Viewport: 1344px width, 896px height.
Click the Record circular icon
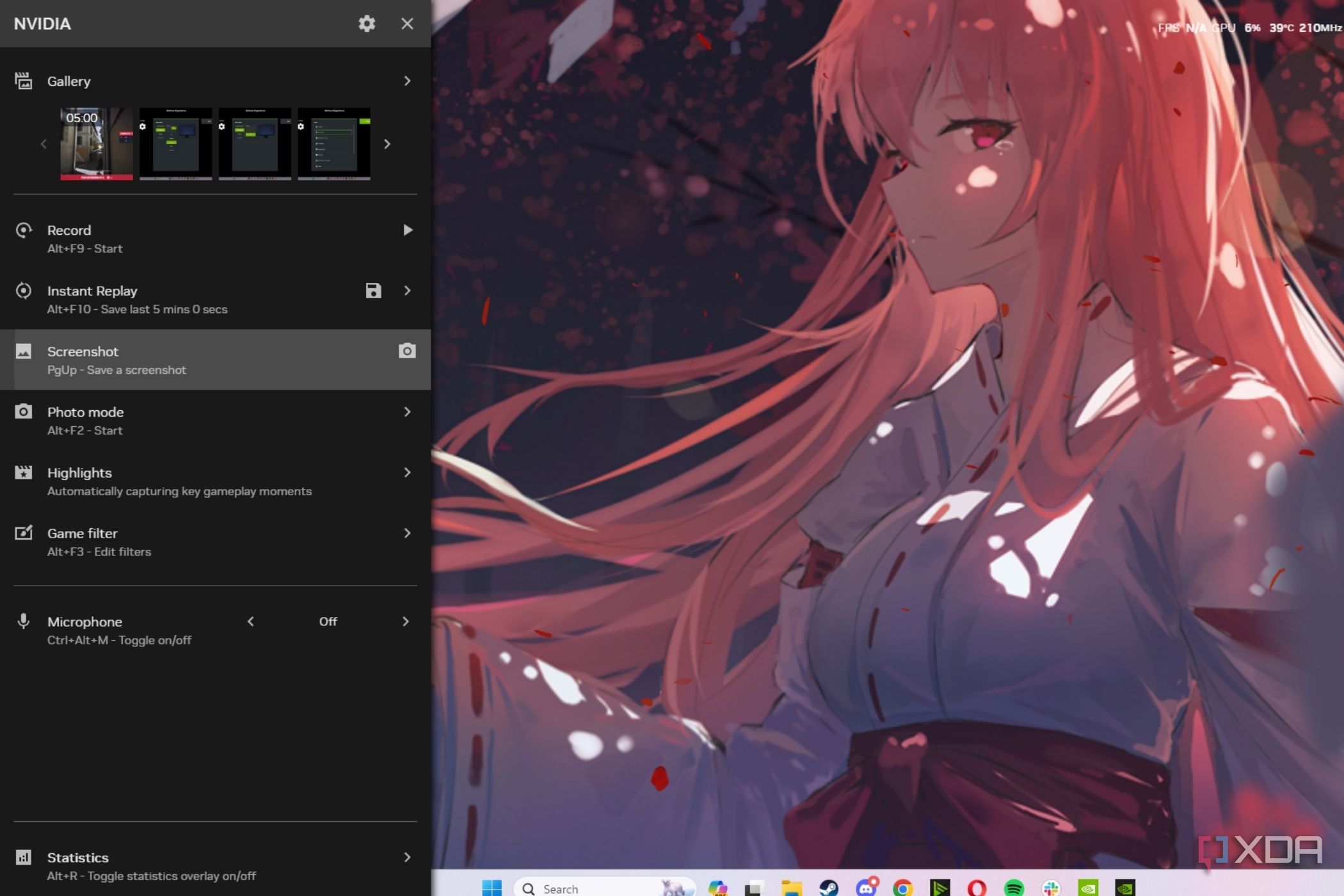pyautogui.click(x=24, y=230)
